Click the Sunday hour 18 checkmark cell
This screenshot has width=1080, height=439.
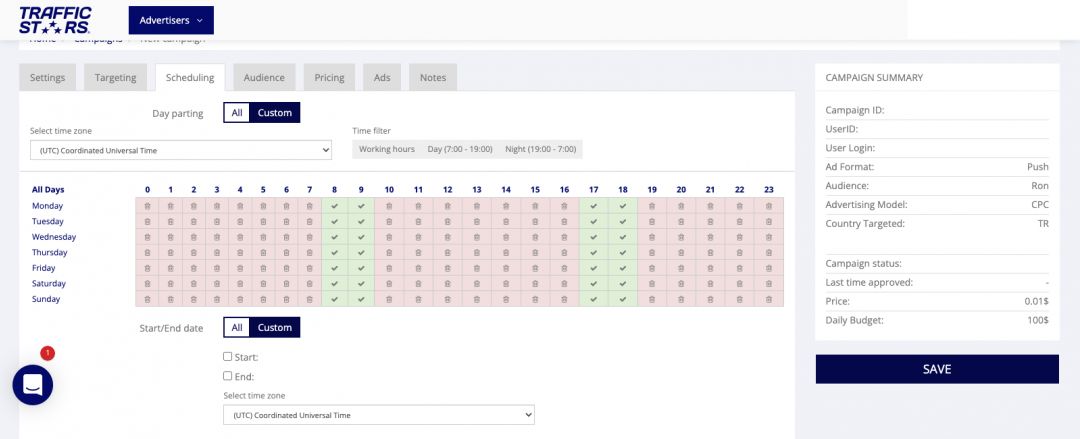[x=623, y=299]
